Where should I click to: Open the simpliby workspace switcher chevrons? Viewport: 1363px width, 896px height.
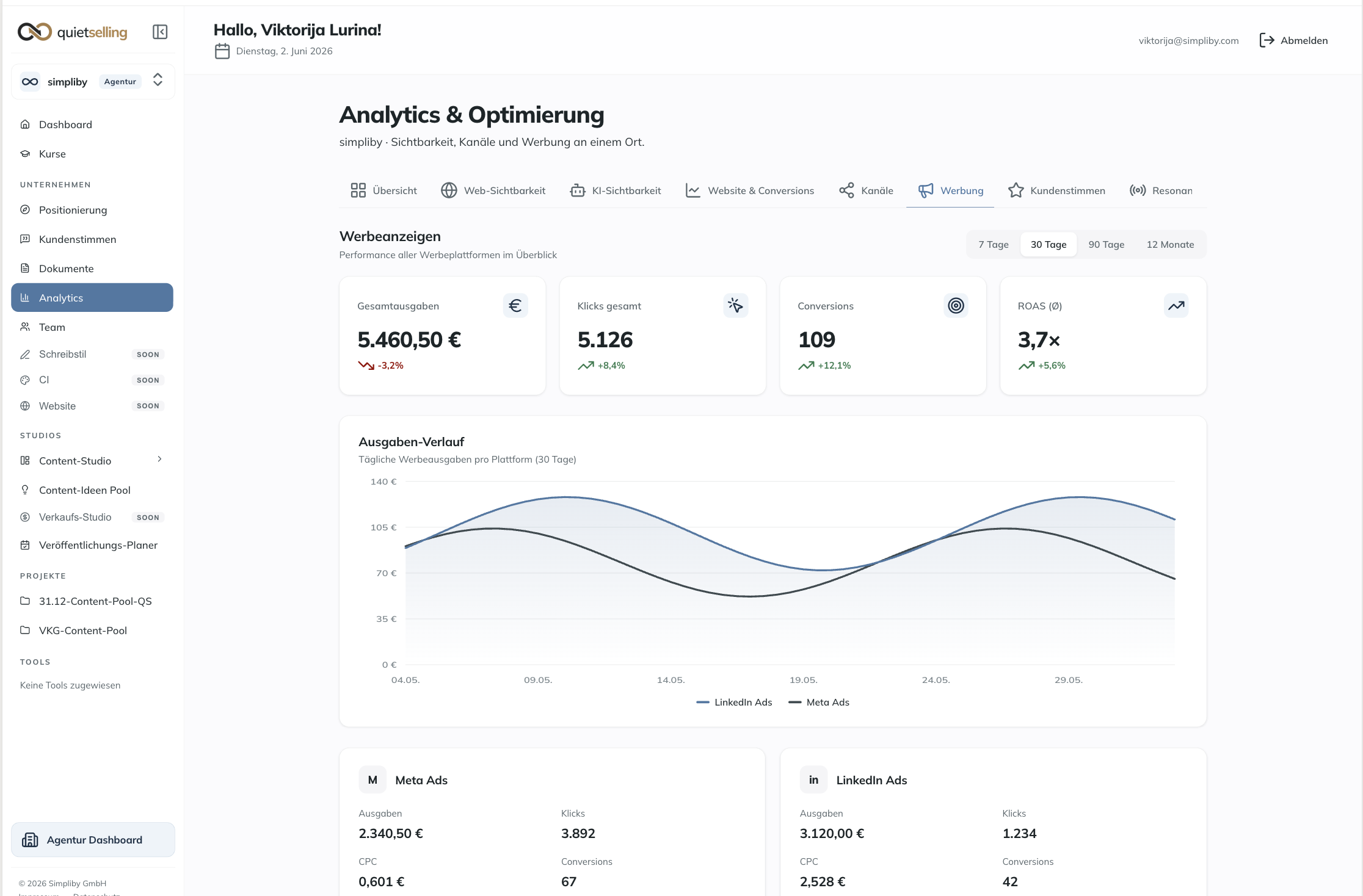pyautogui.click(x=158, y=80)
